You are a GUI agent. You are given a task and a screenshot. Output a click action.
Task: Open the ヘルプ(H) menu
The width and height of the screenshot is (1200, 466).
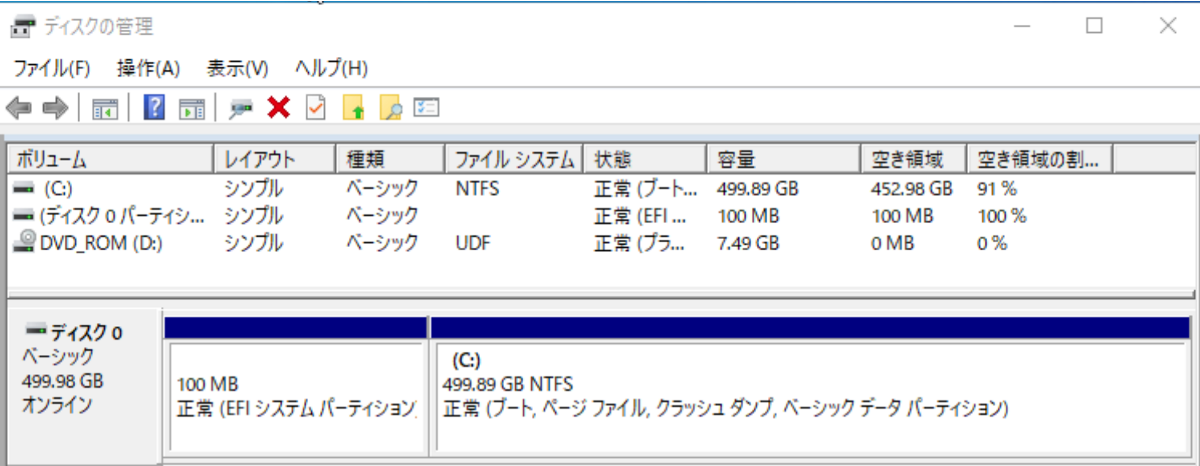(331, 68)
